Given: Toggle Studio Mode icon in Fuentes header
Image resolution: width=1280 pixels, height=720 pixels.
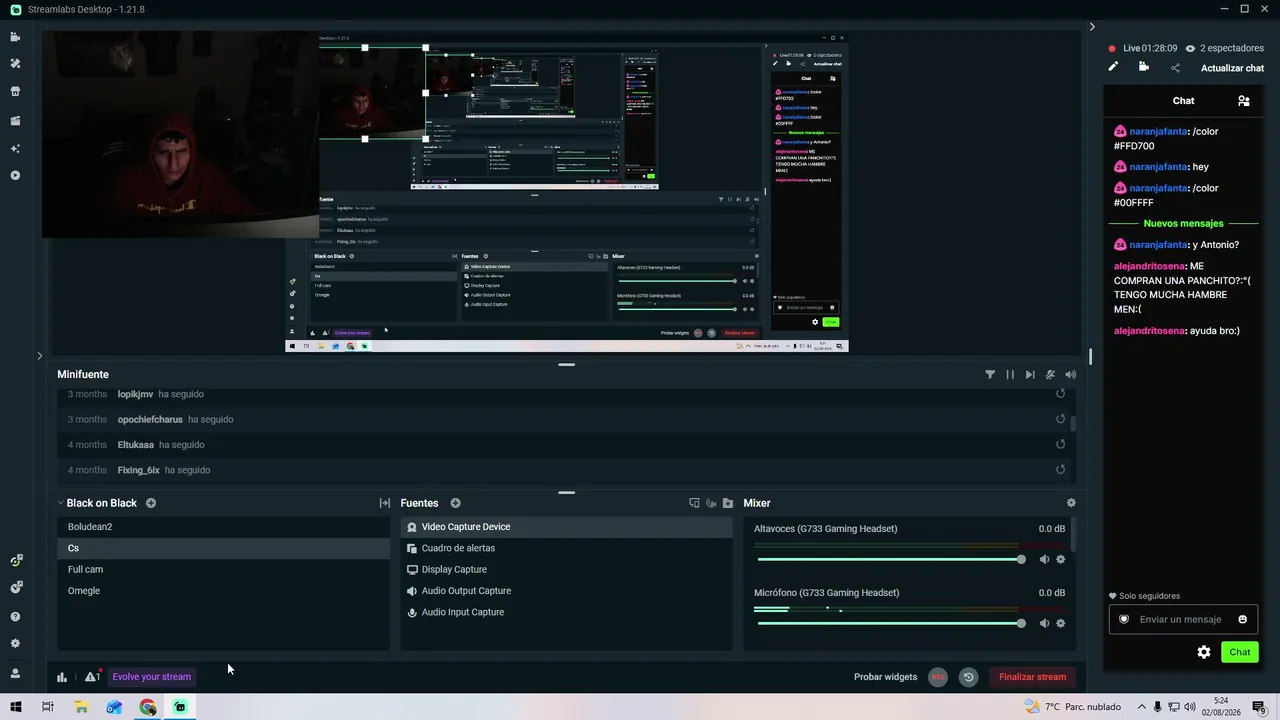Looking at the screenshot, I should coord(694,503).
